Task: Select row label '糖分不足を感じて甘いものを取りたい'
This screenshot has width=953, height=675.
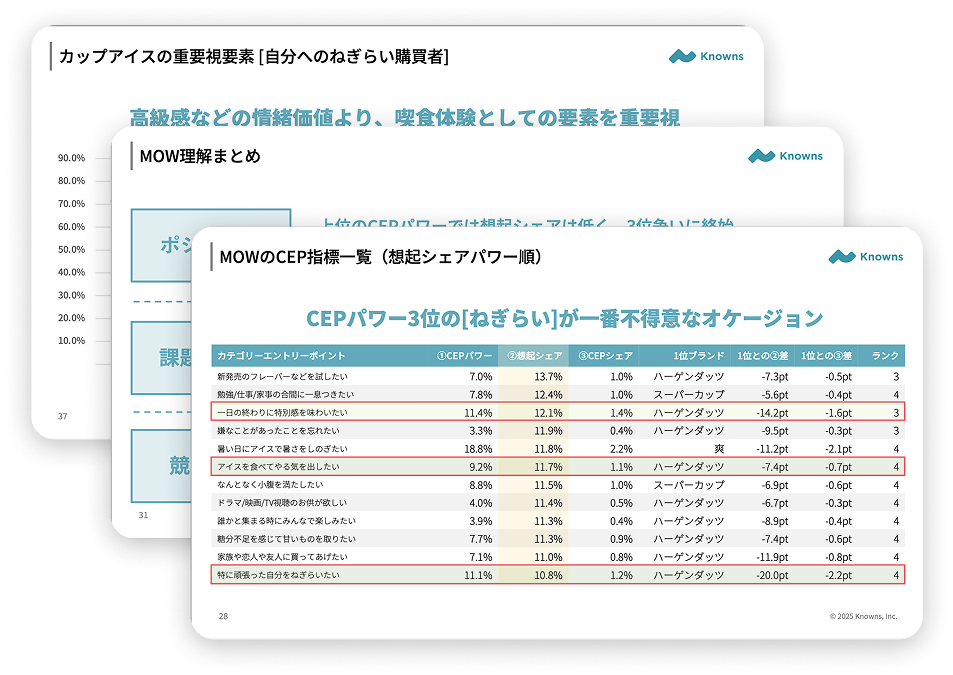Action: [x=286, y=540]
